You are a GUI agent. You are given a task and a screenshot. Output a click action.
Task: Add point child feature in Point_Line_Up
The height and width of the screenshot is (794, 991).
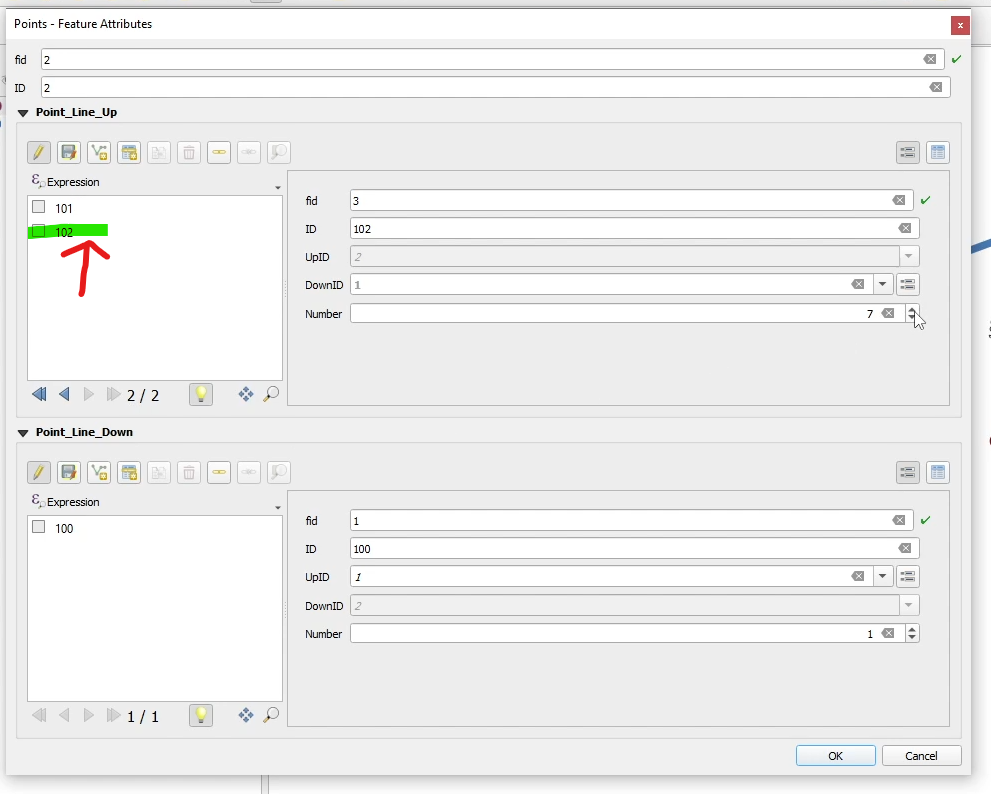coord(99,152)
